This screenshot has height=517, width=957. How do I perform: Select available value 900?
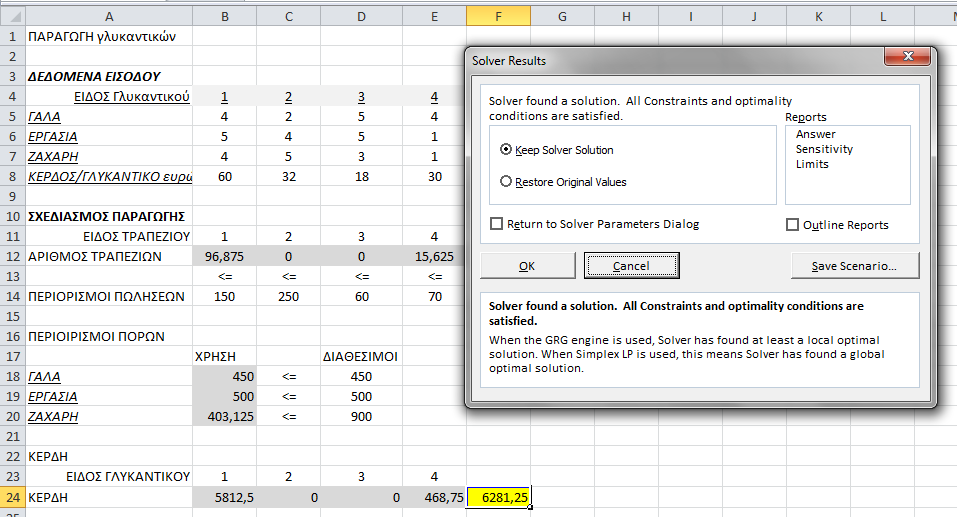point(361,417)
